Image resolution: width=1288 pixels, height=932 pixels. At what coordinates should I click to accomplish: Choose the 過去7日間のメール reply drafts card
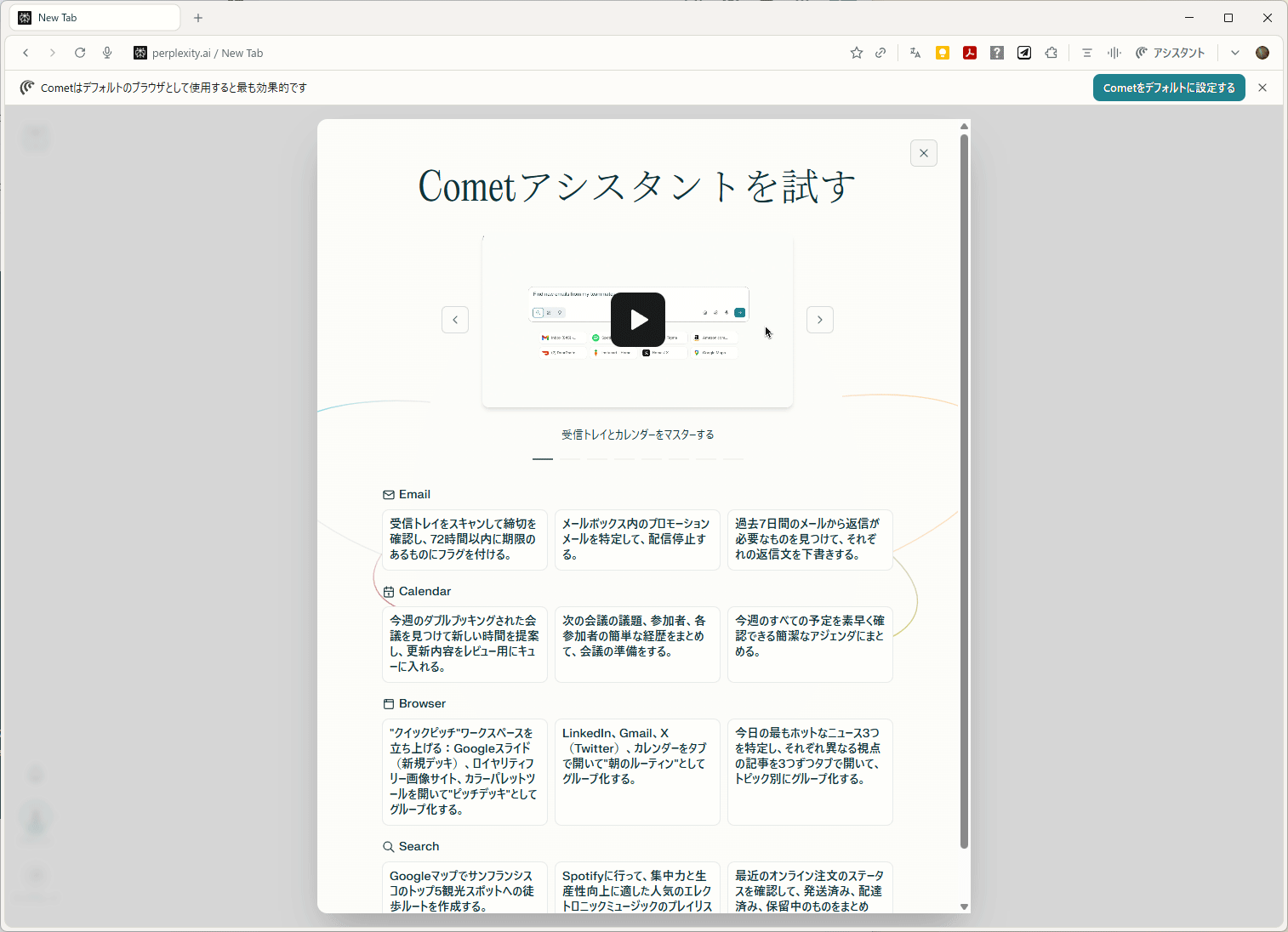click(x=810, y=539)
